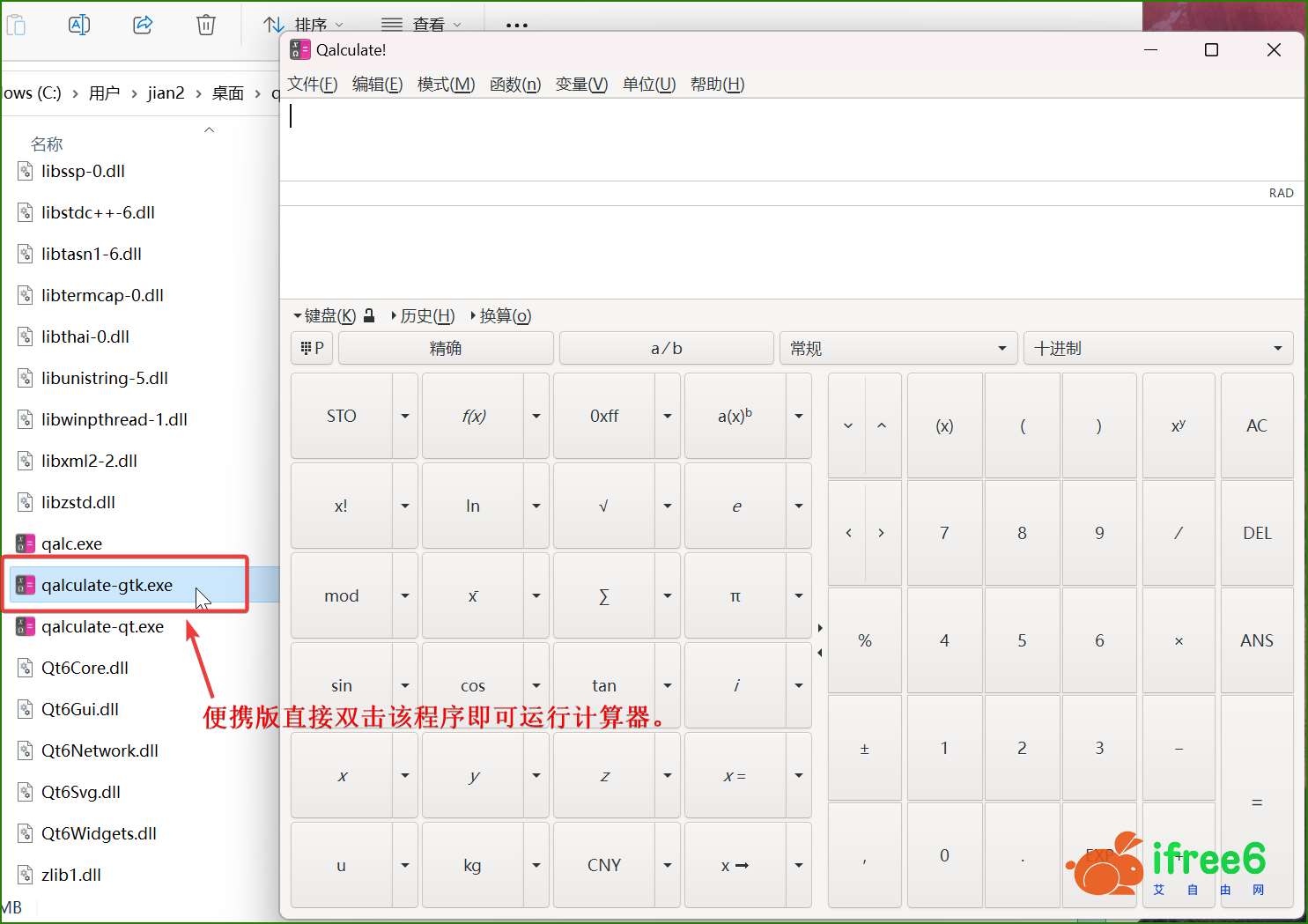Click the summation sigma button
The image size is (1308, 924).
(603, 596)
